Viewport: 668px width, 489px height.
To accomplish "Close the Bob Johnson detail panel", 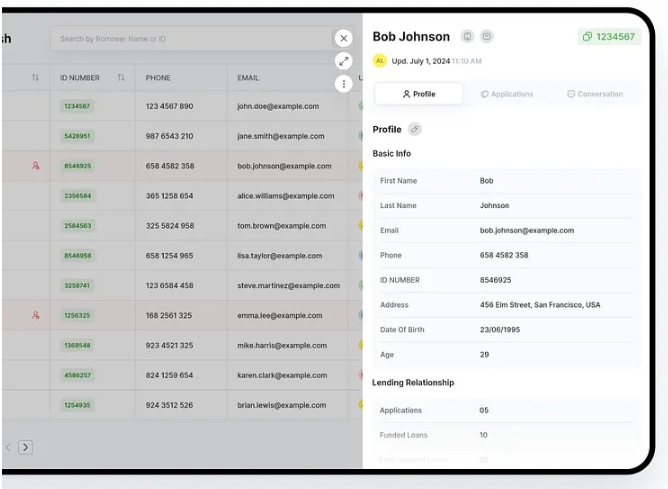I will click(x=344, y=38).
